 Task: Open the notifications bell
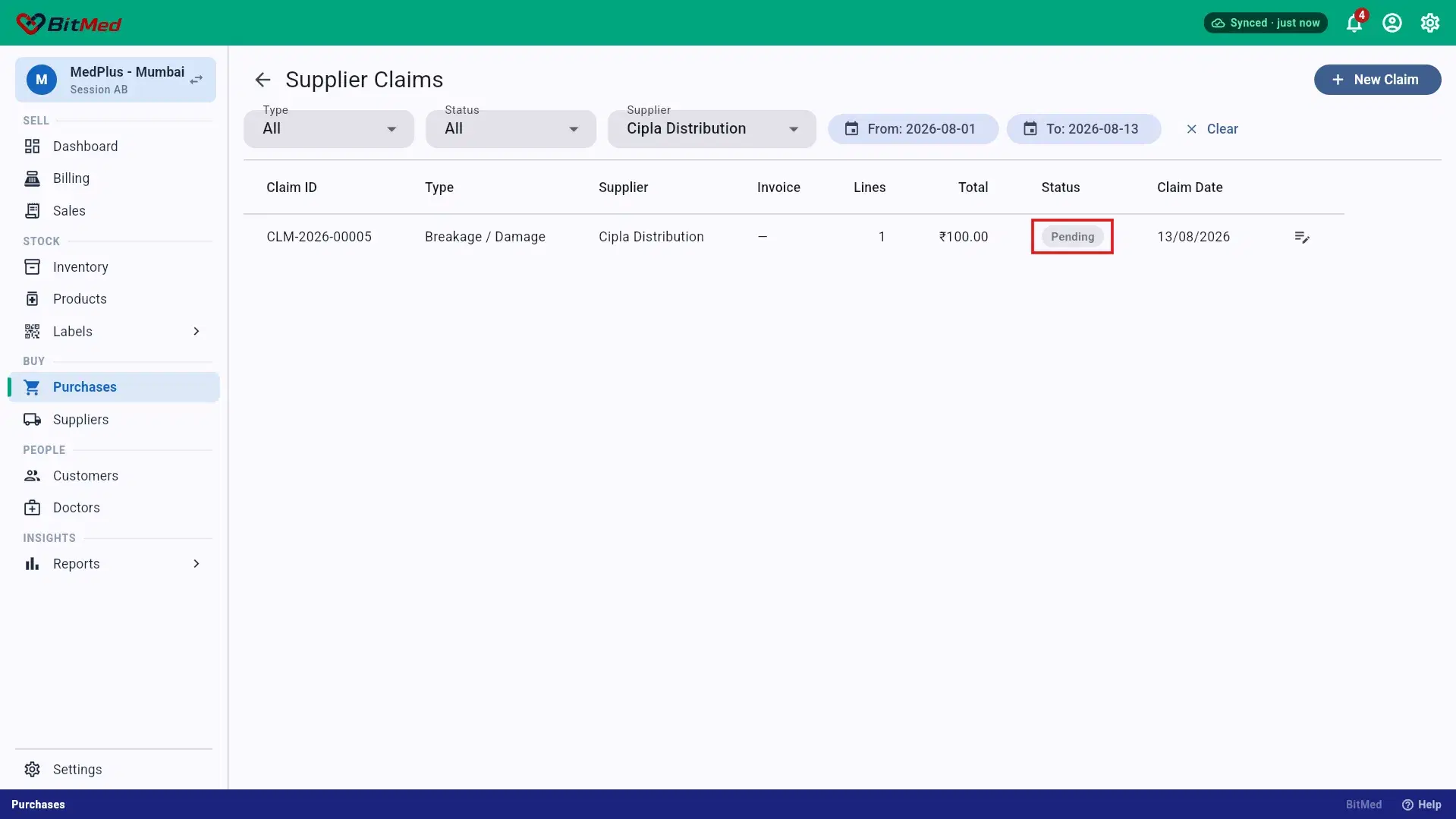(1354, 24)
